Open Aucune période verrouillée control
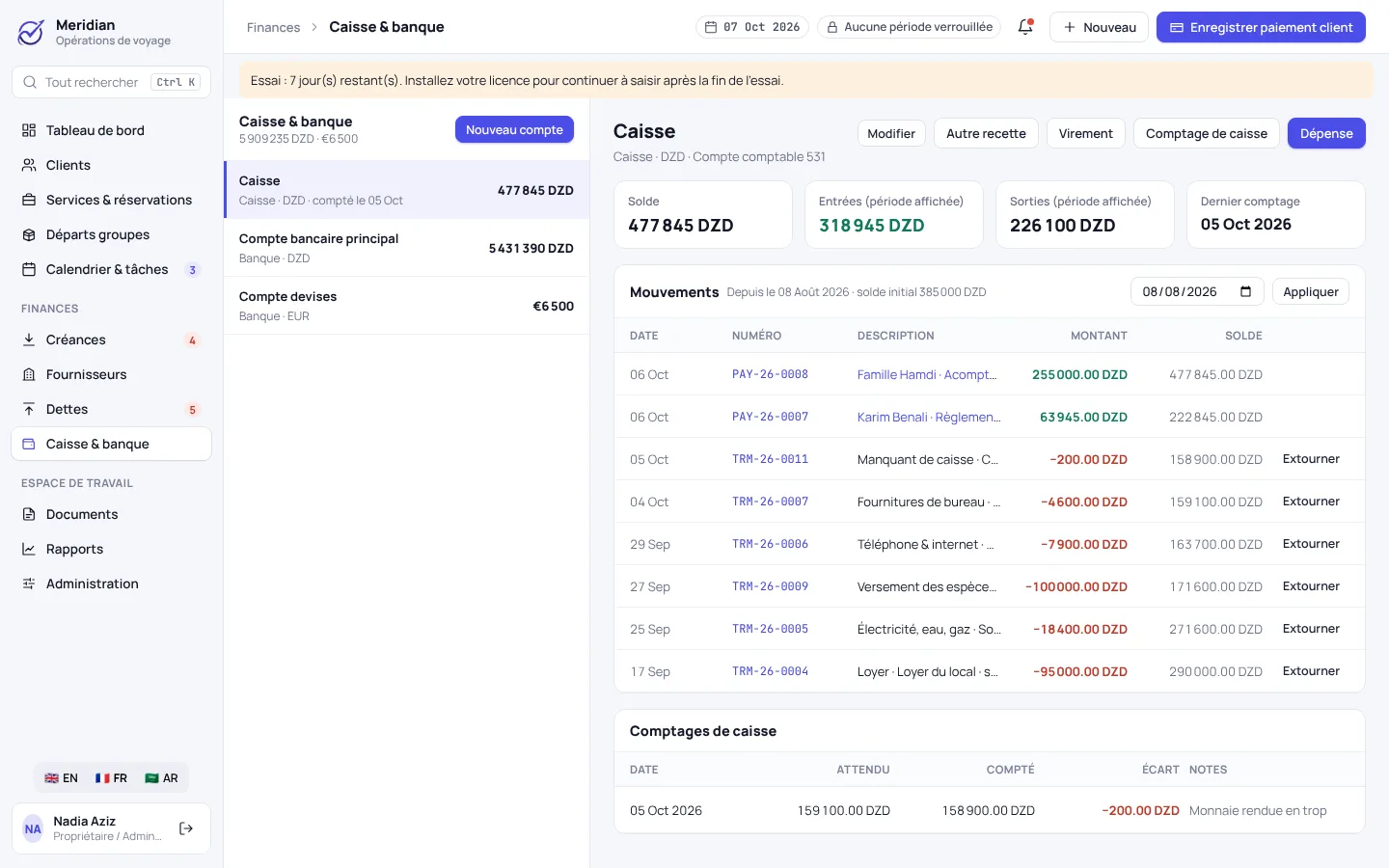 point(910,27)
